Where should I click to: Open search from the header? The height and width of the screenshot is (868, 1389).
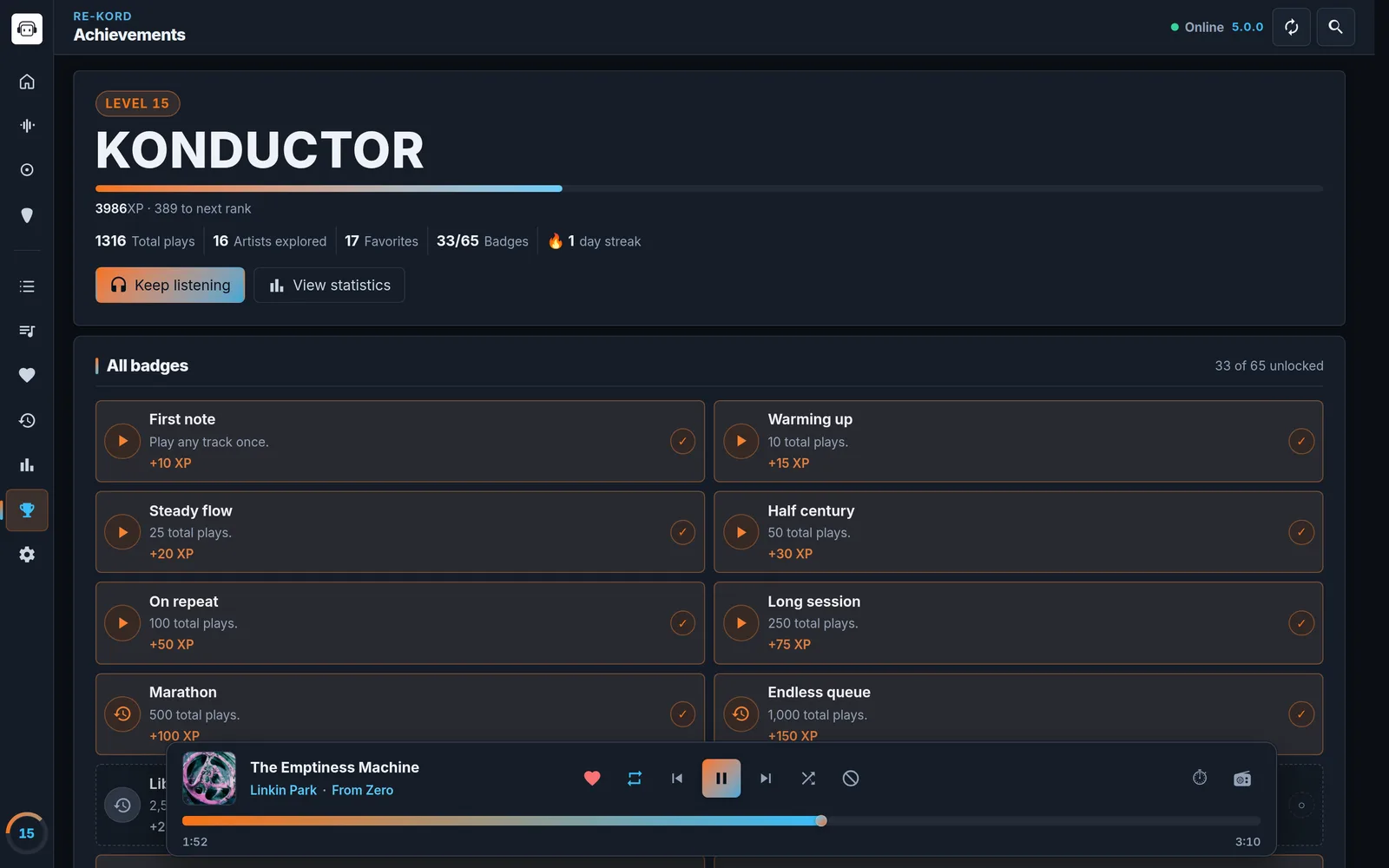pos(1336,27)
